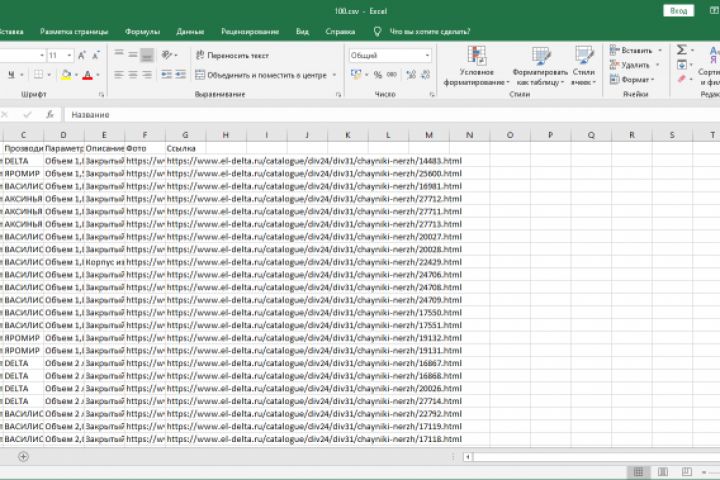Click 'Объединить и поместить в центре'
Screen dimensions: 720x480
[261, 75]
